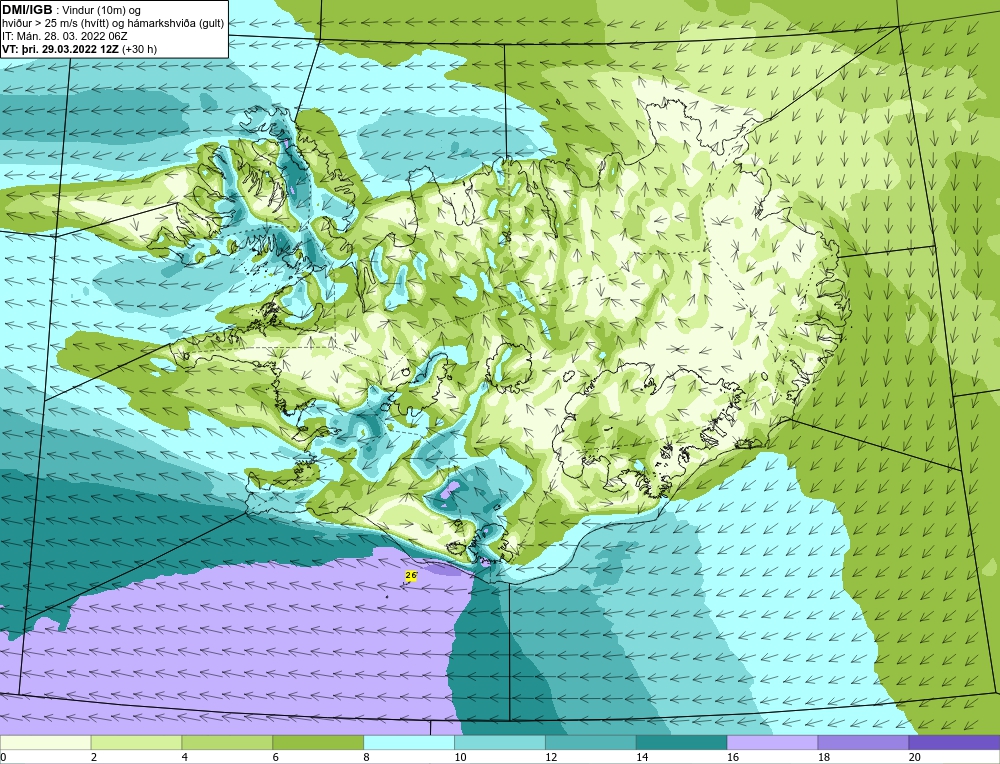Click the hviður > 25 m/s description line
This screenshot has height=764, width=1000.
pyautogui.click(x=113, y=24)
